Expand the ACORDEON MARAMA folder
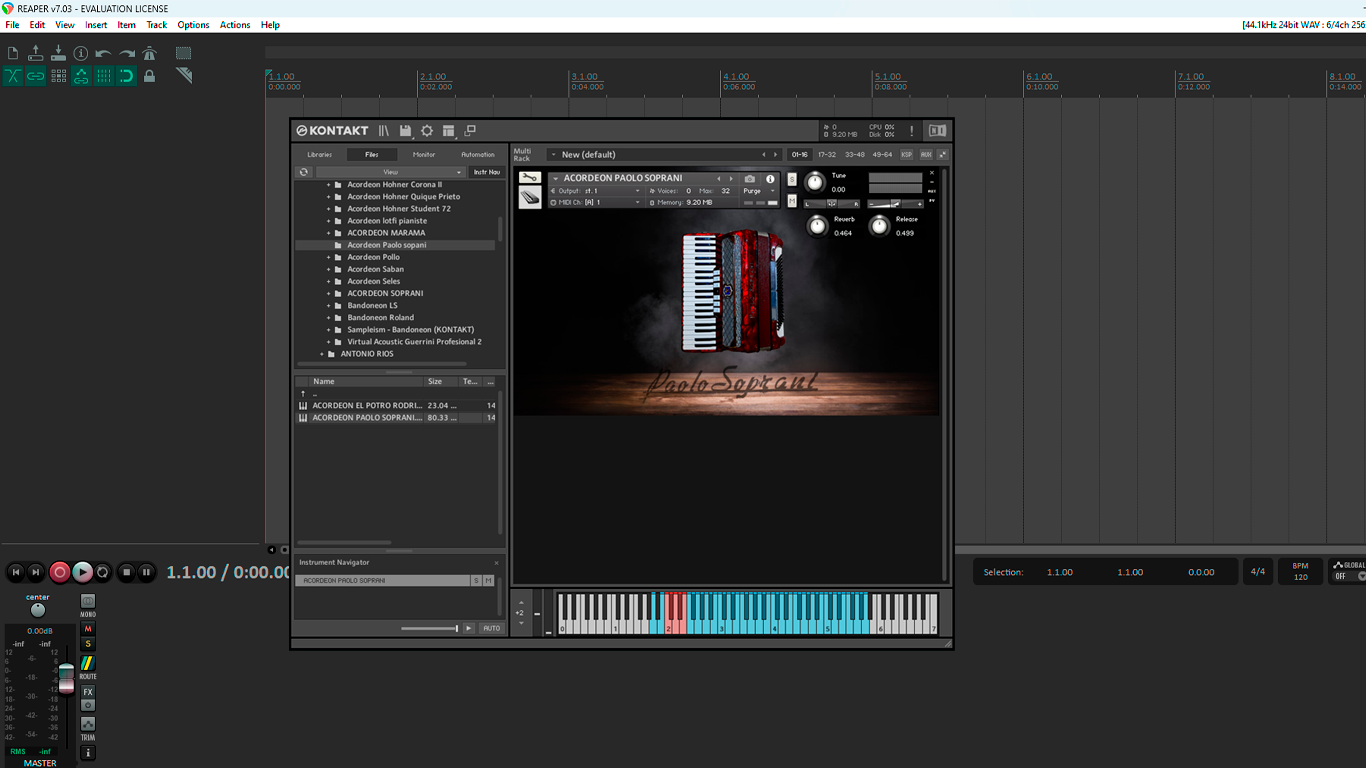The width and height of the screenshot is (1366, 768). 328,233
